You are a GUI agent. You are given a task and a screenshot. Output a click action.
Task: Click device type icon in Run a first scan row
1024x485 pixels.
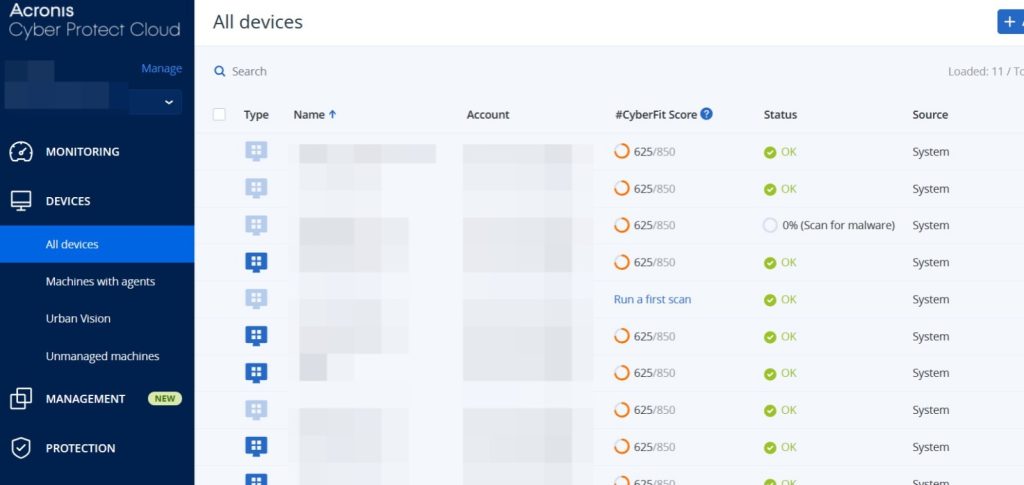click(256, 299)
